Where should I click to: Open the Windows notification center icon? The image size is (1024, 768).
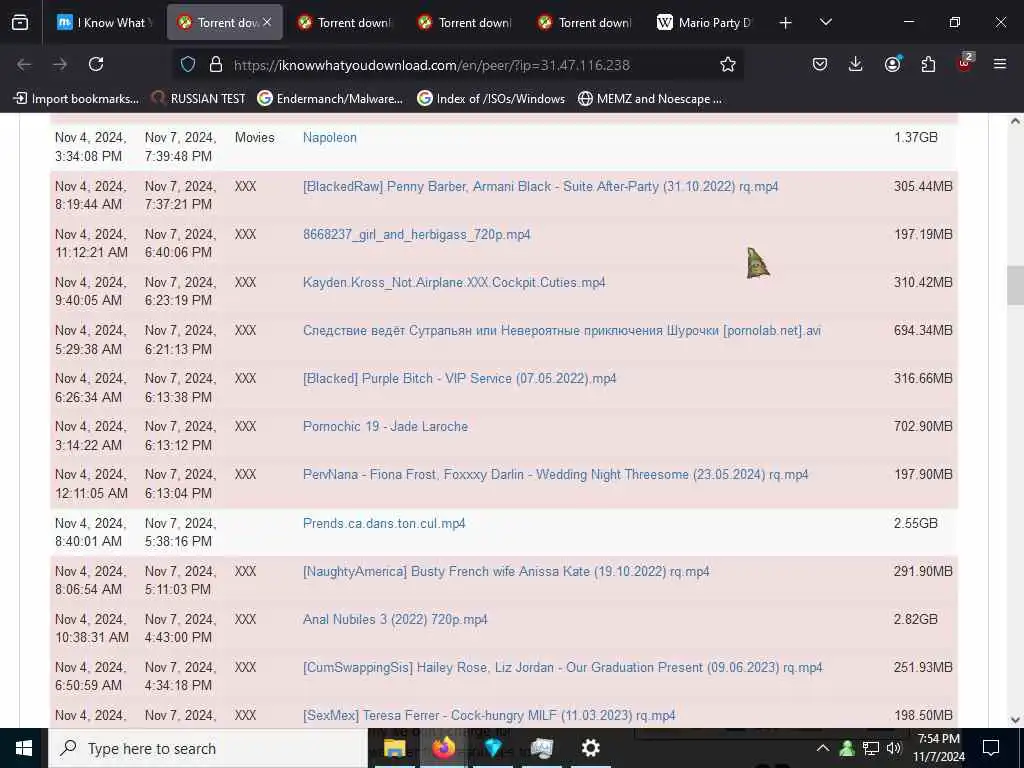coord(991,748)
